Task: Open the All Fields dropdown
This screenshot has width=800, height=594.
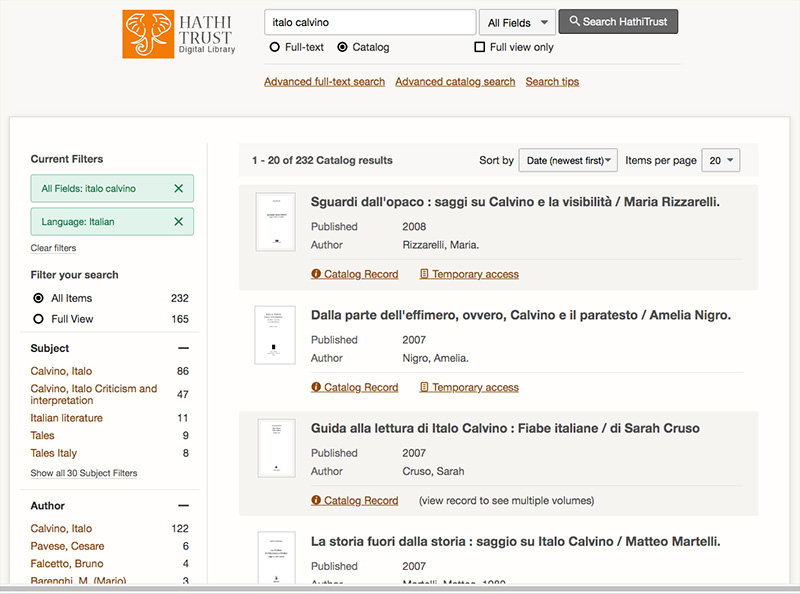Action: 517,22
